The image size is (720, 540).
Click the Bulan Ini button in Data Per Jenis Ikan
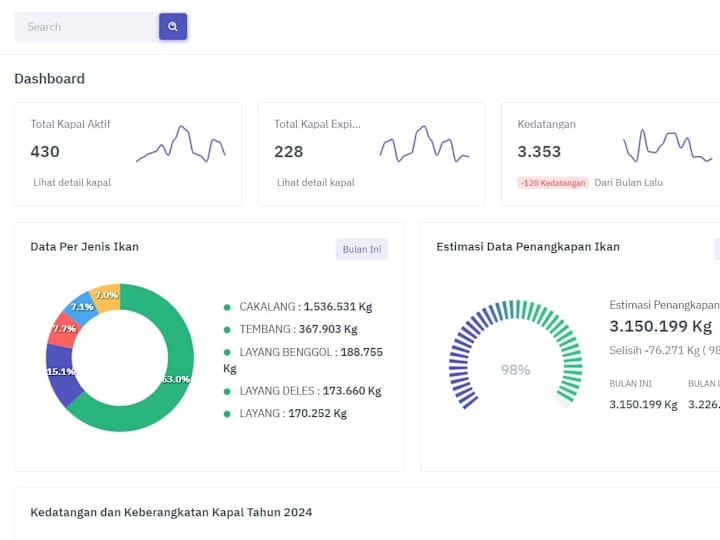pyautogui.click(x=362, y=249)
